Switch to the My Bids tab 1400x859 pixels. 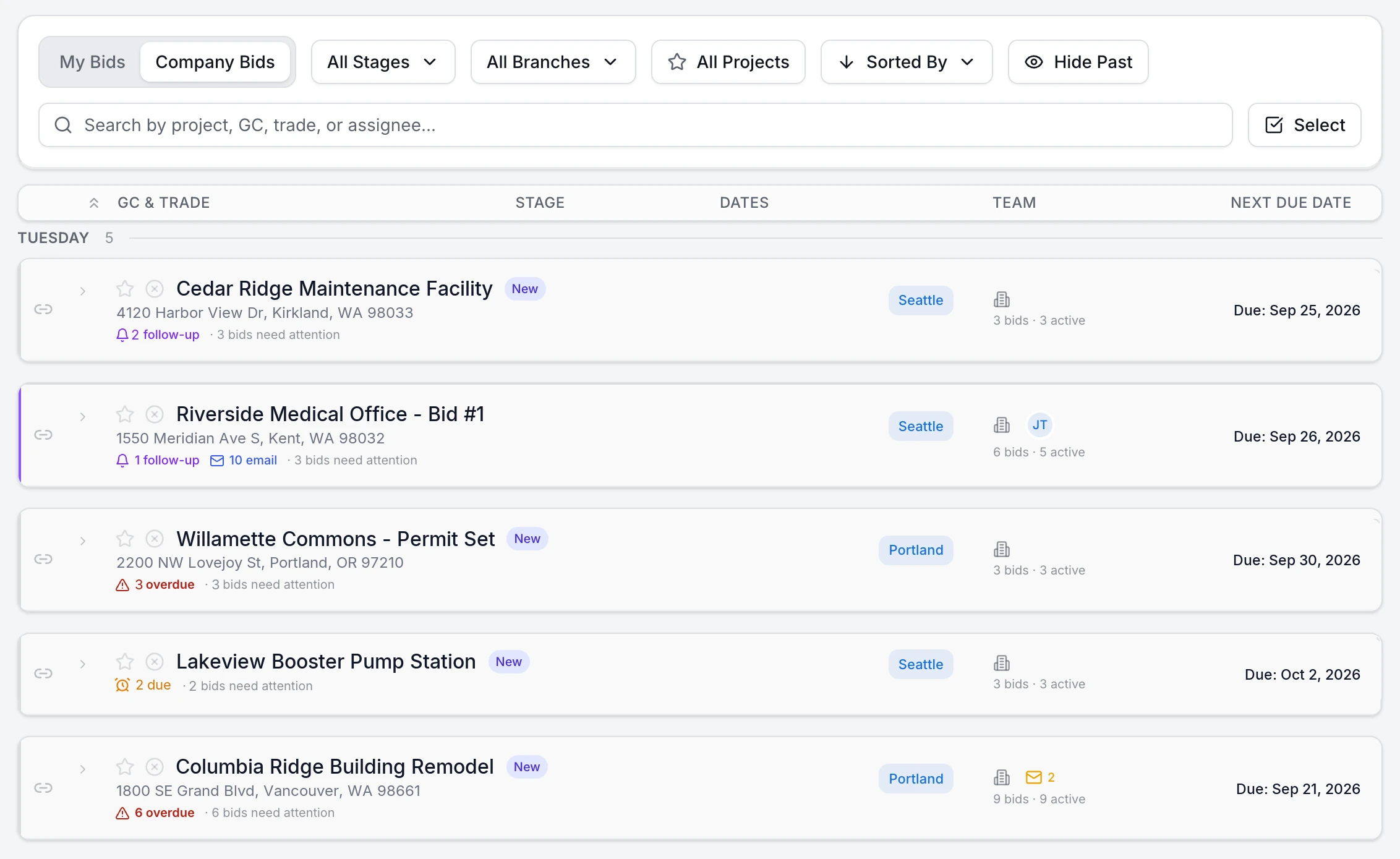coord(92,62)
